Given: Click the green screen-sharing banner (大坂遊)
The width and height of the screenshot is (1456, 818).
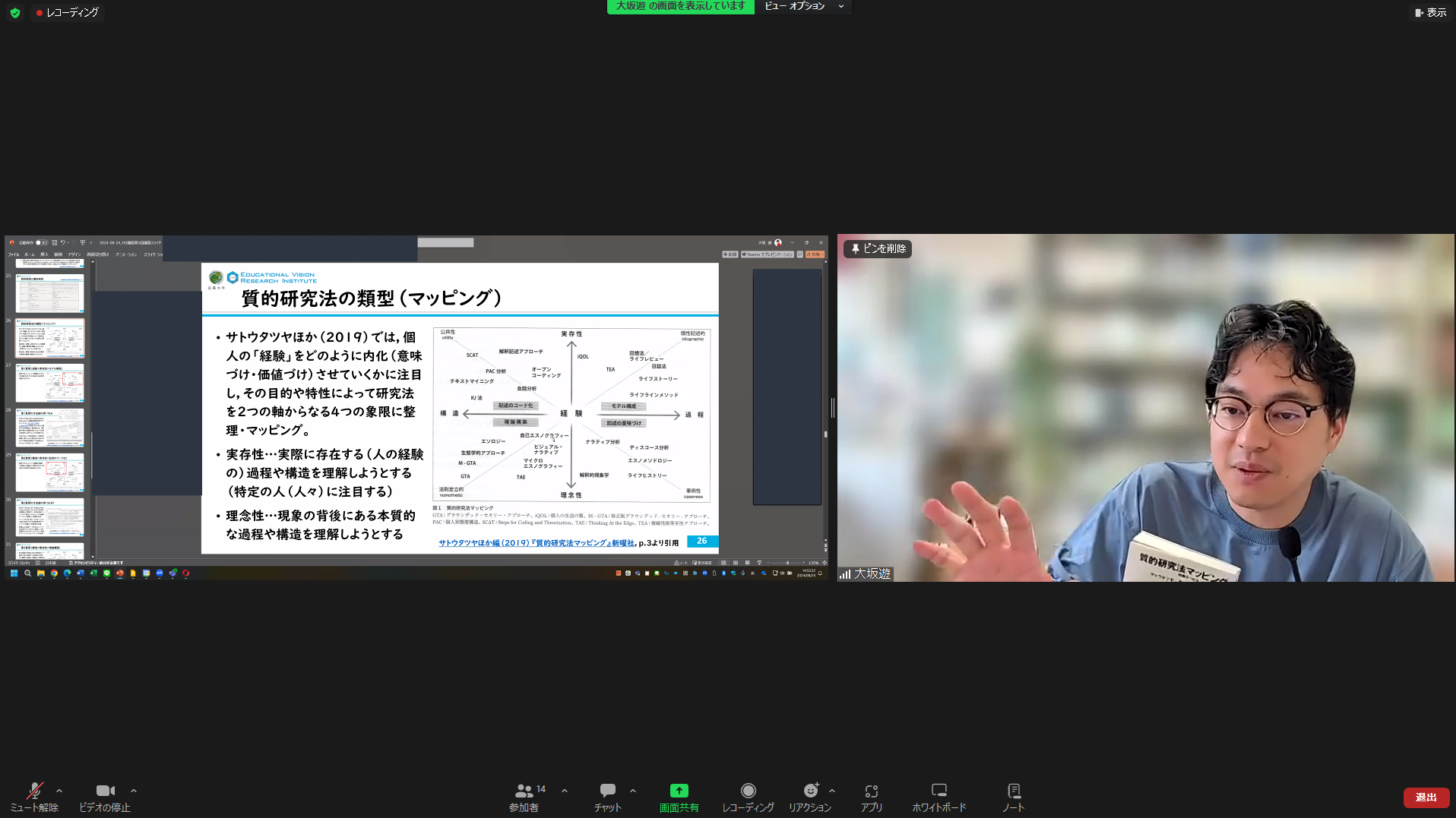Looking at the screenshot, I should 680,6.
